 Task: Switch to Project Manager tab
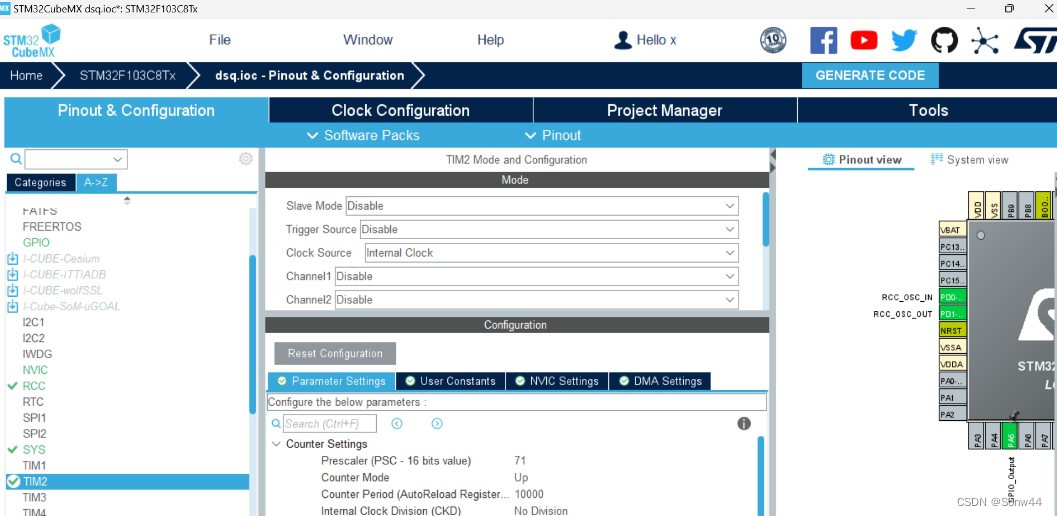point(665,111)
